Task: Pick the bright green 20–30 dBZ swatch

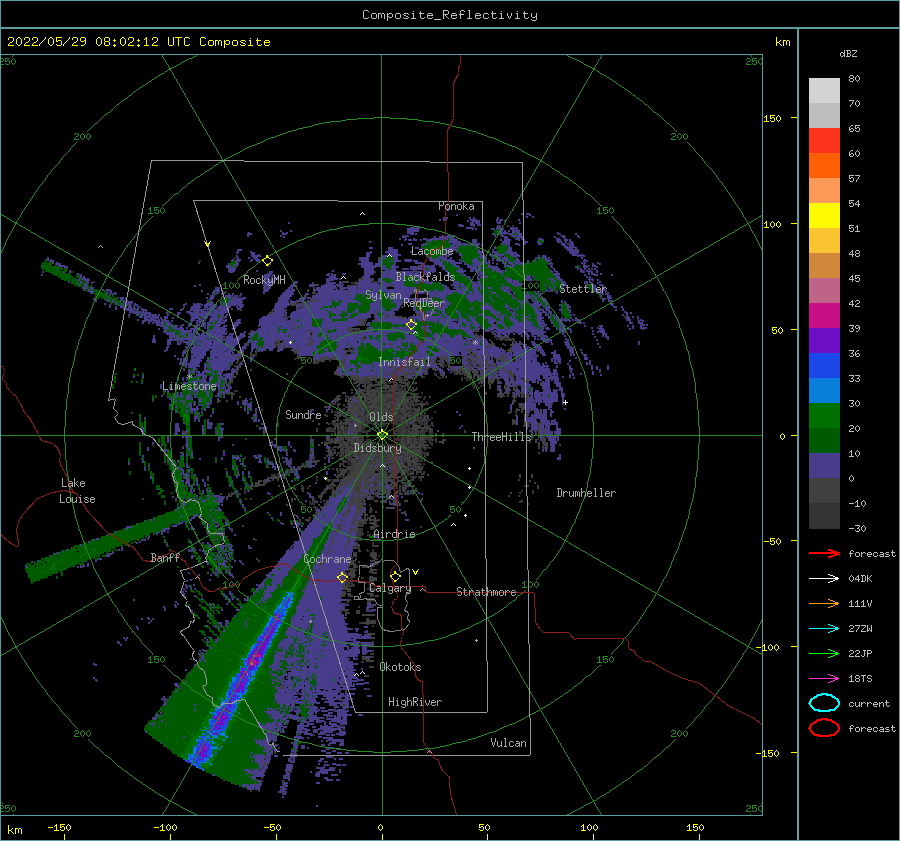Action: [x=824, y=416]
